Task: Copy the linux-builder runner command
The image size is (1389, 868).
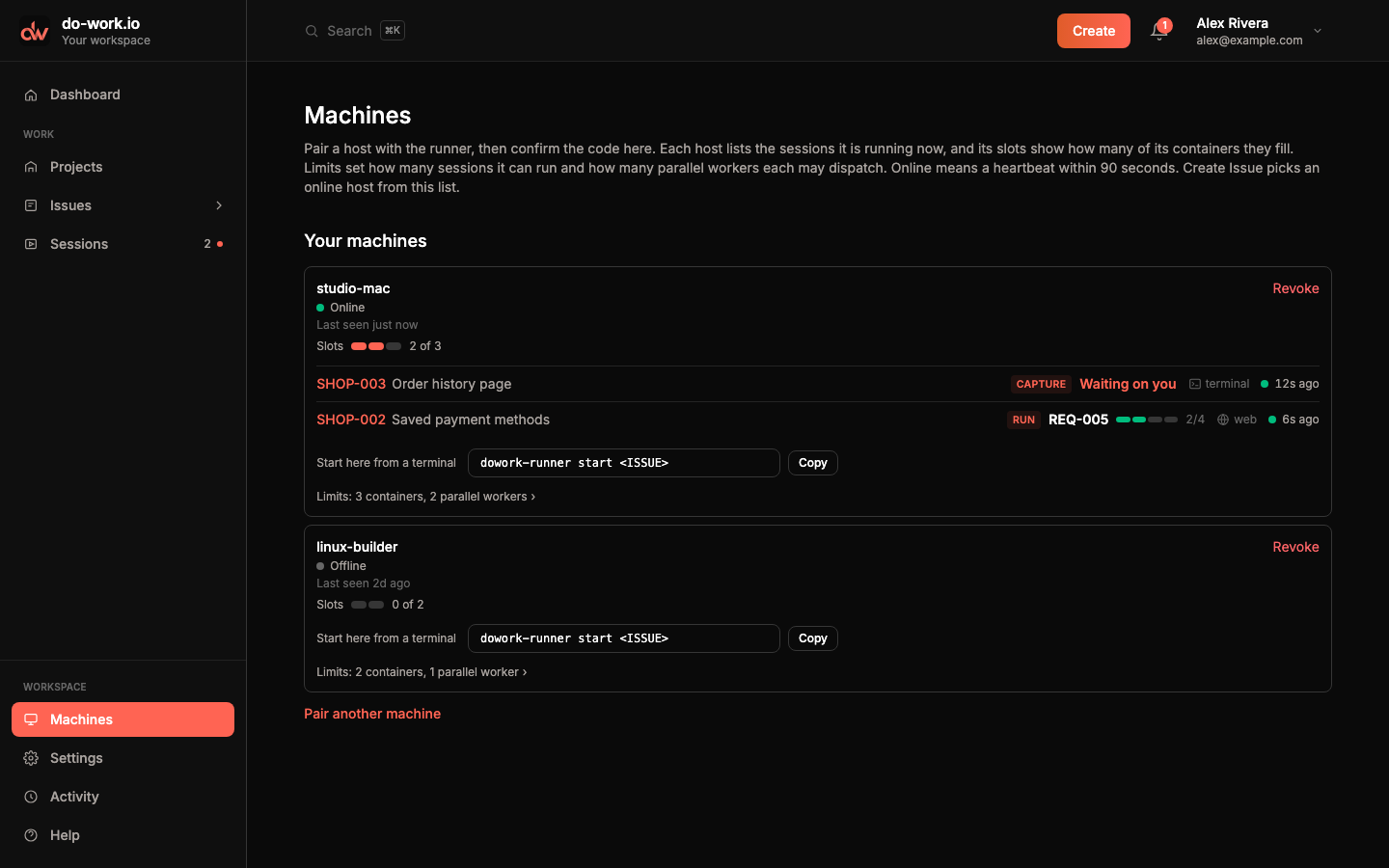Action: click(x=813, y=638)
